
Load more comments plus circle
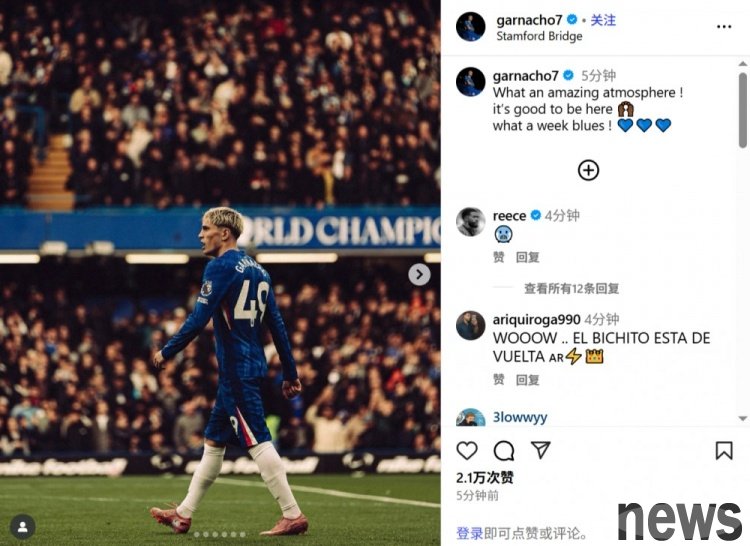click(588, 170)
